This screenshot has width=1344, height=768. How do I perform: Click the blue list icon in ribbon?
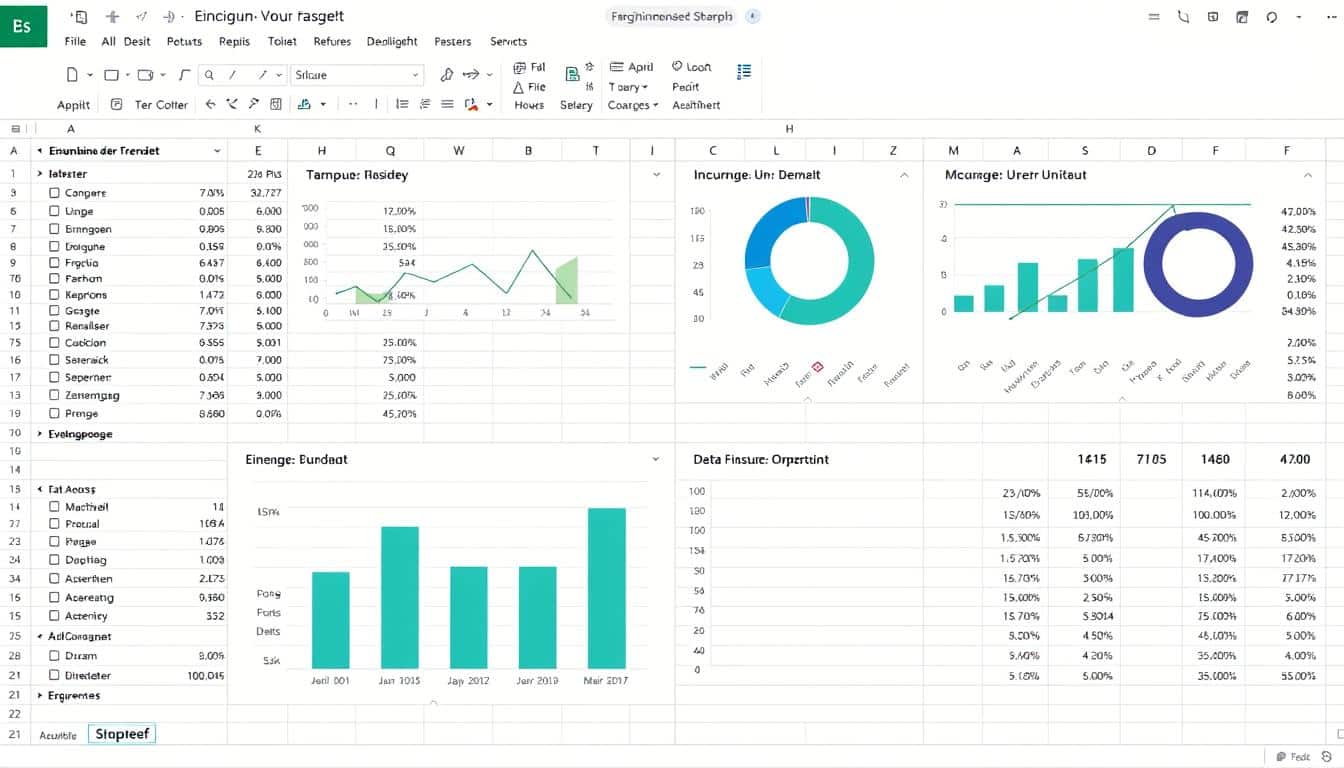point(744,71)
